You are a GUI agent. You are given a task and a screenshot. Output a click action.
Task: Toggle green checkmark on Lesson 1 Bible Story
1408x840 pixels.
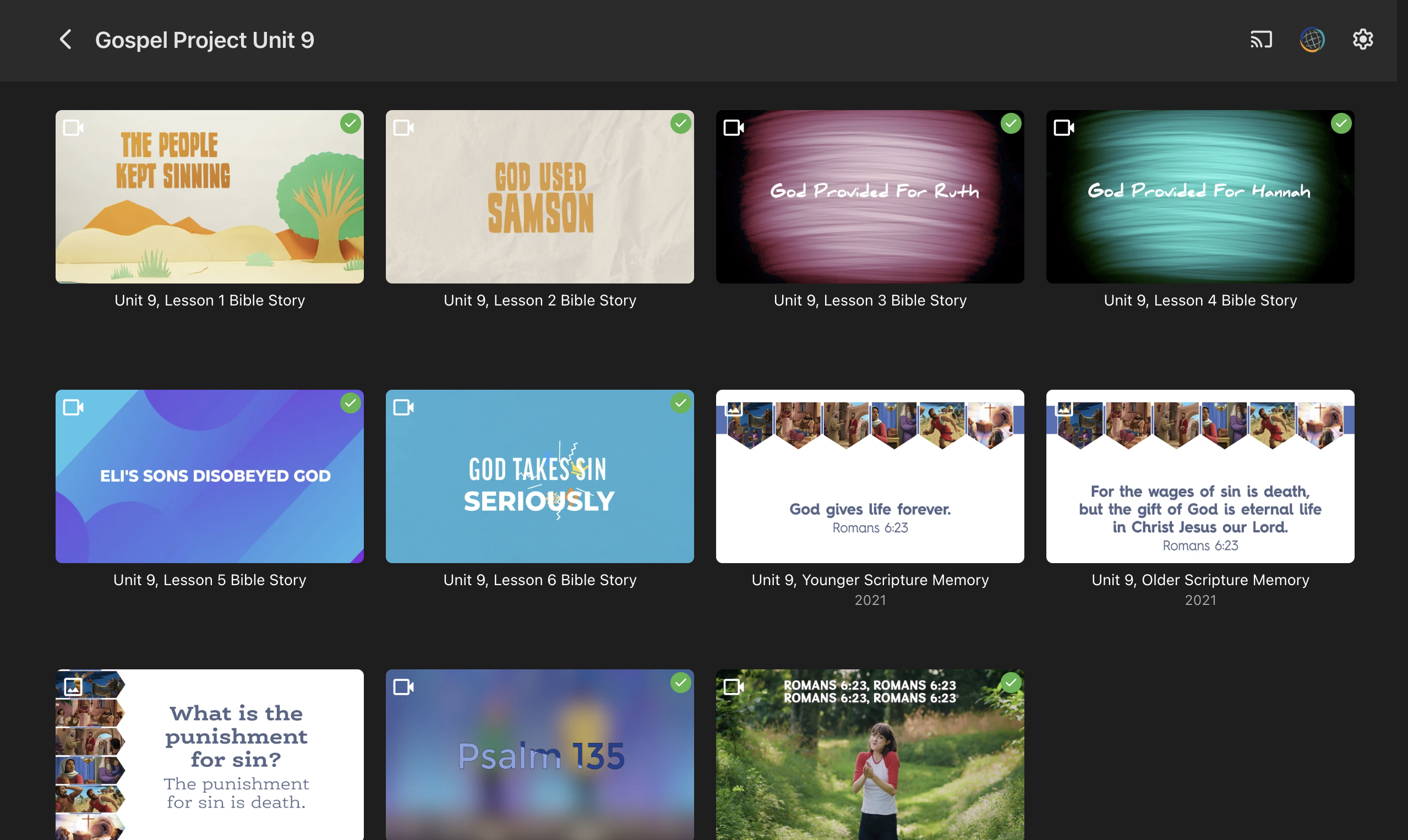pos(350,123)
